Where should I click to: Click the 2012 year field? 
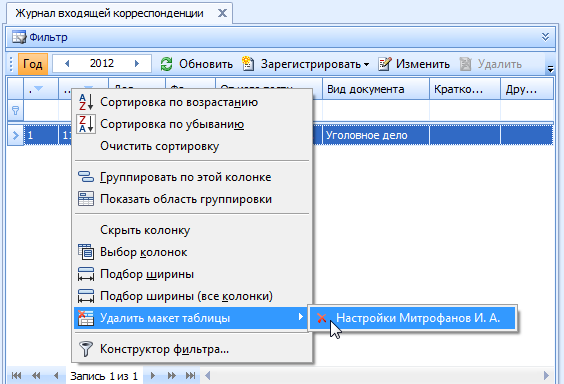102,64
